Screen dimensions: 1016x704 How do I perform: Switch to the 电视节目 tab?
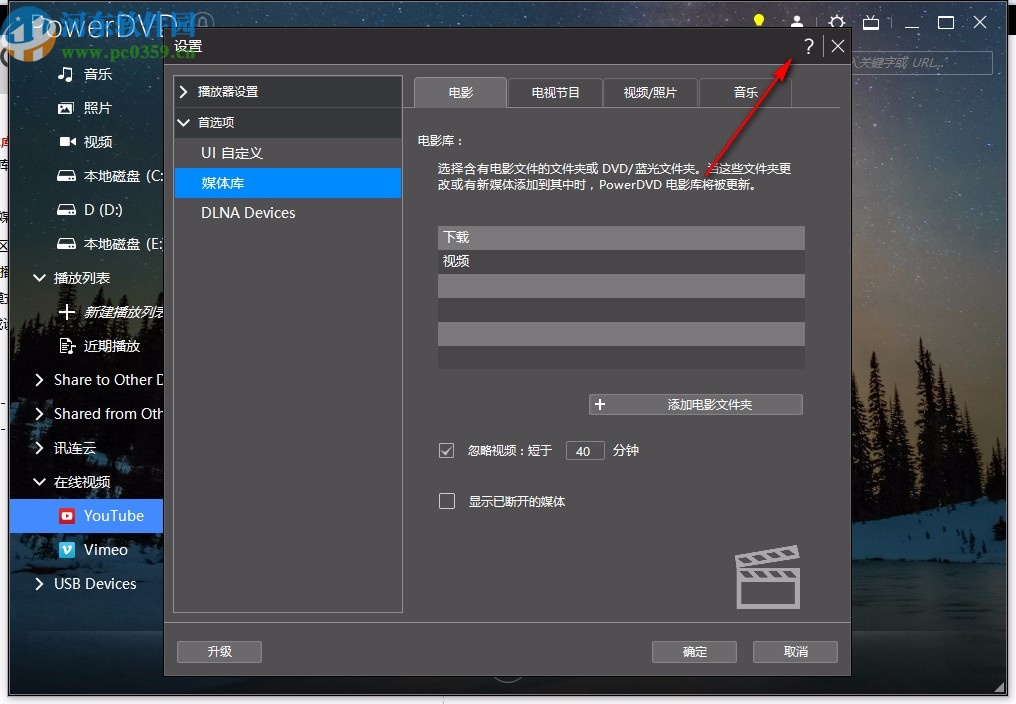(x=555, y=91)
